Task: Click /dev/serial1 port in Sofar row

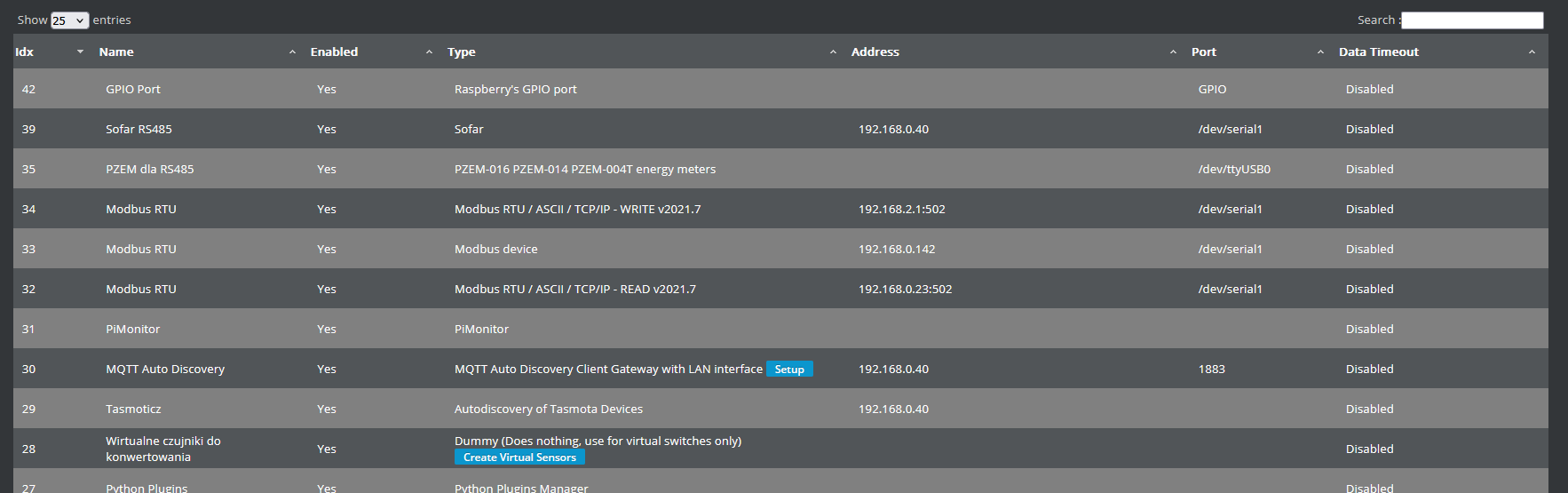Action: 1230,129
